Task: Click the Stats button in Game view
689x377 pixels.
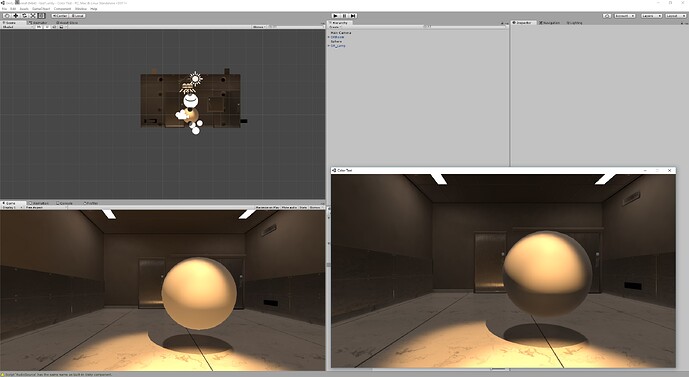Action: (303, 207)
